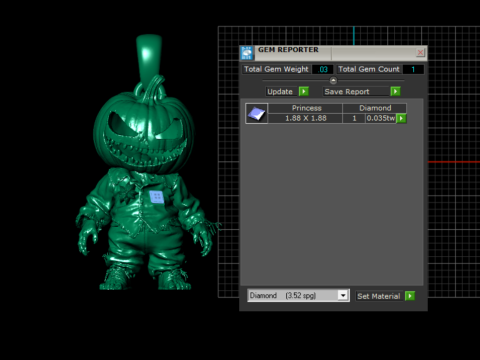Click the Gem Reporter title bar icon

(x=247, y=53)
